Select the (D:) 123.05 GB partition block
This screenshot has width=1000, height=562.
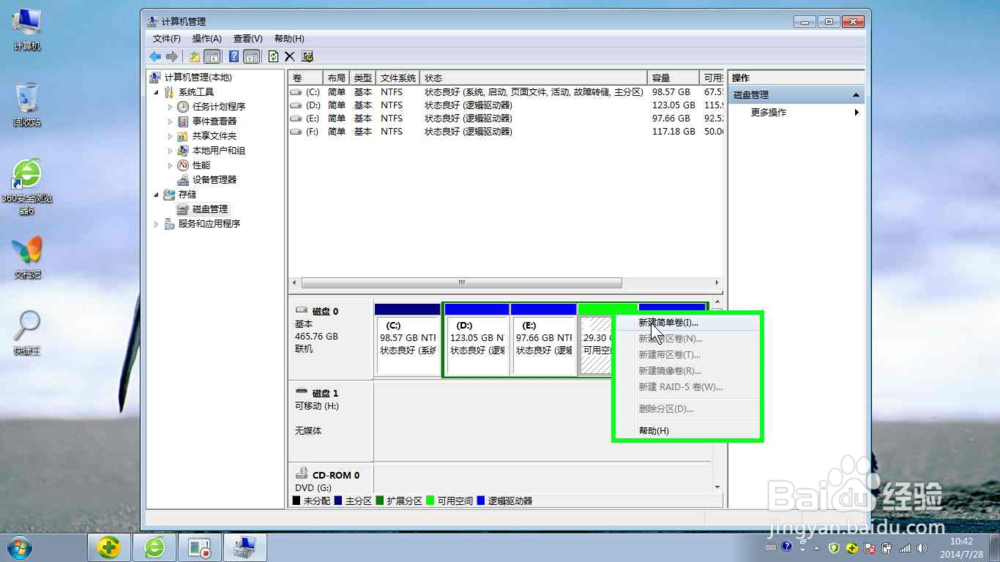point(477,340)
